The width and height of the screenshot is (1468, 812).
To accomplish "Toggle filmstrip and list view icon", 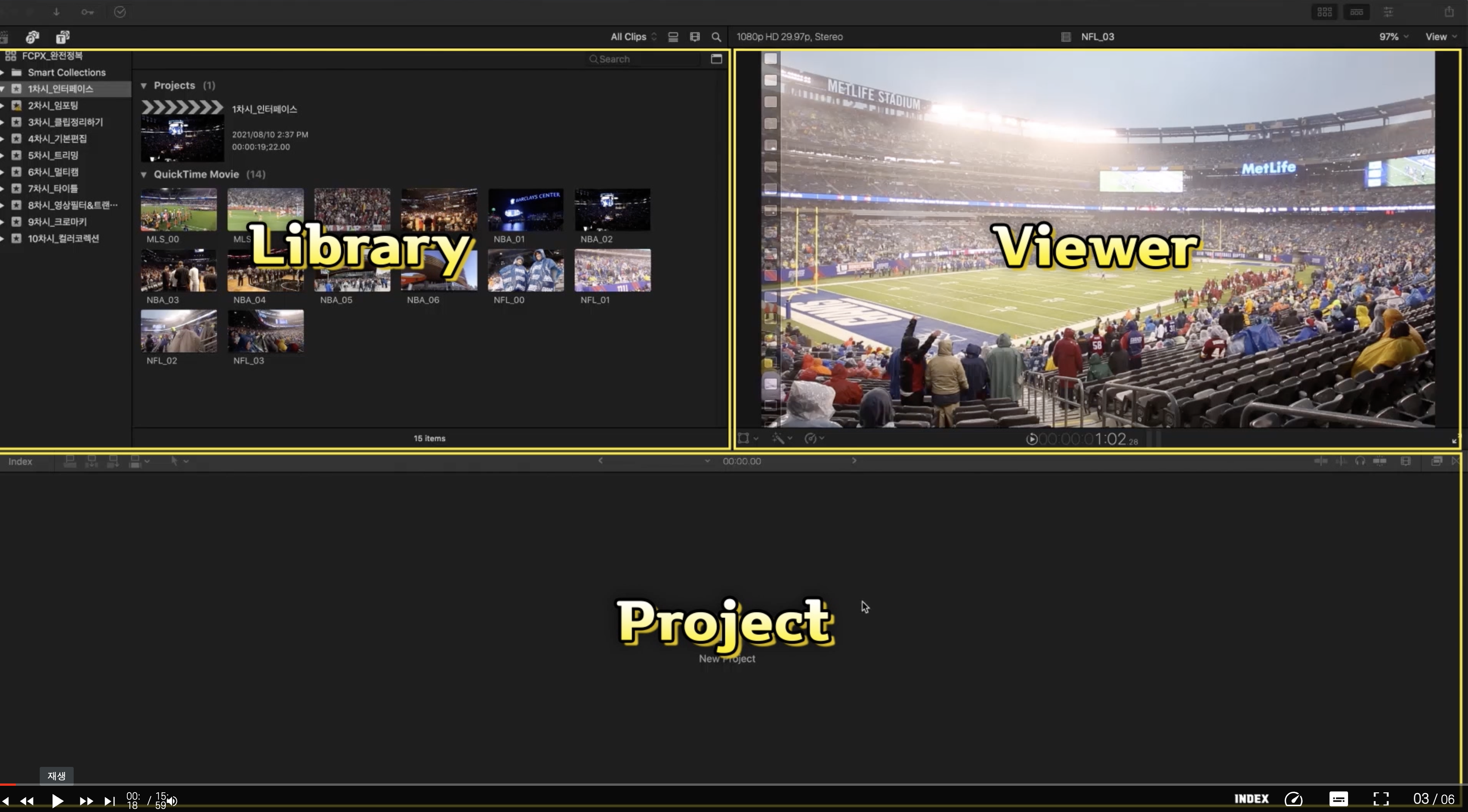I will click(673, 37).
